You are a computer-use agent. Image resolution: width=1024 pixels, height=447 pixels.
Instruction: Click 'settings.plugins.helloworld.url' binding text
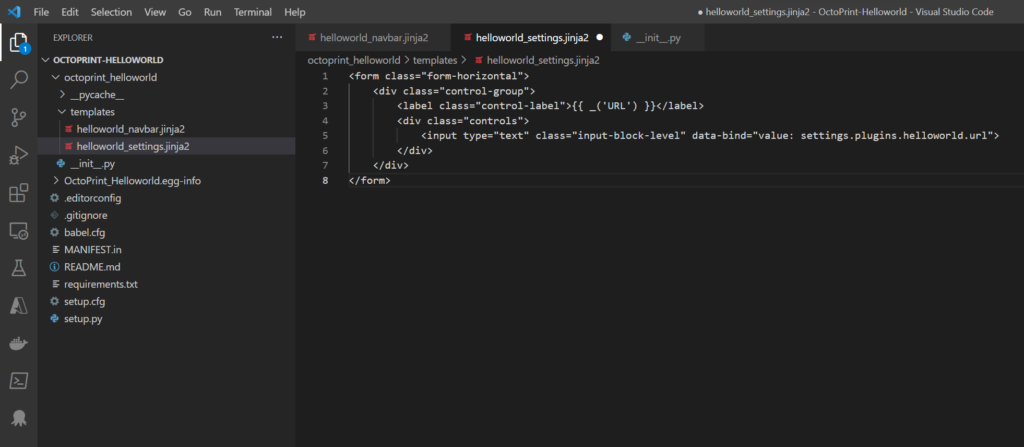coord(894,135)
